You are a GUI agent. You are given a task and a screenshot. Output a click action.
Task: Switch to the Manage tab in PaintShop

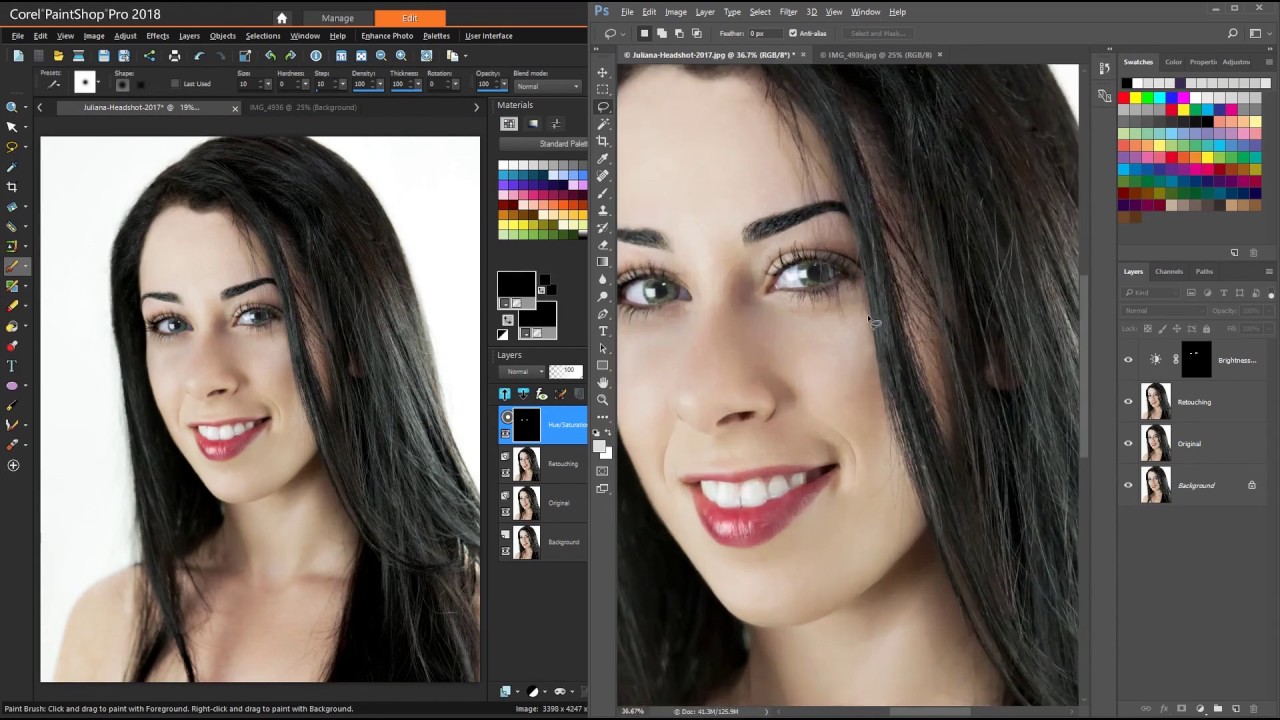[x=338, y=18]
